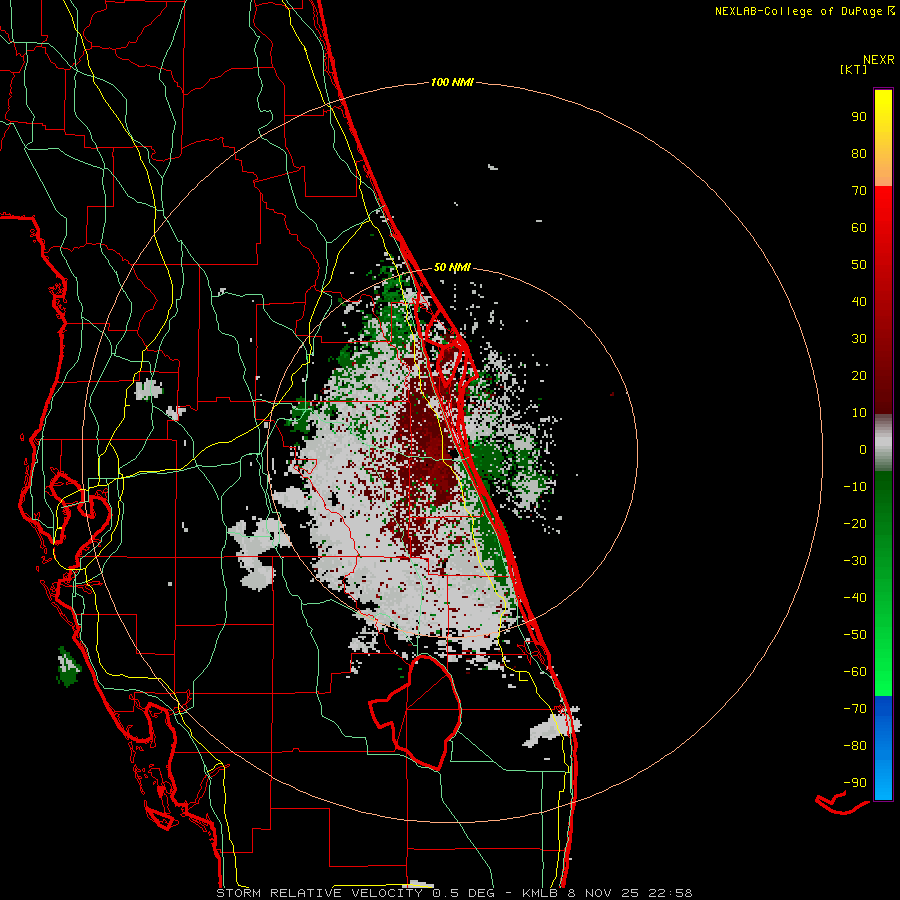Image resolution: width=900 pixels, height=900 pixels.
Task: Click the positive 40 scale value
Action: (859, 301)
